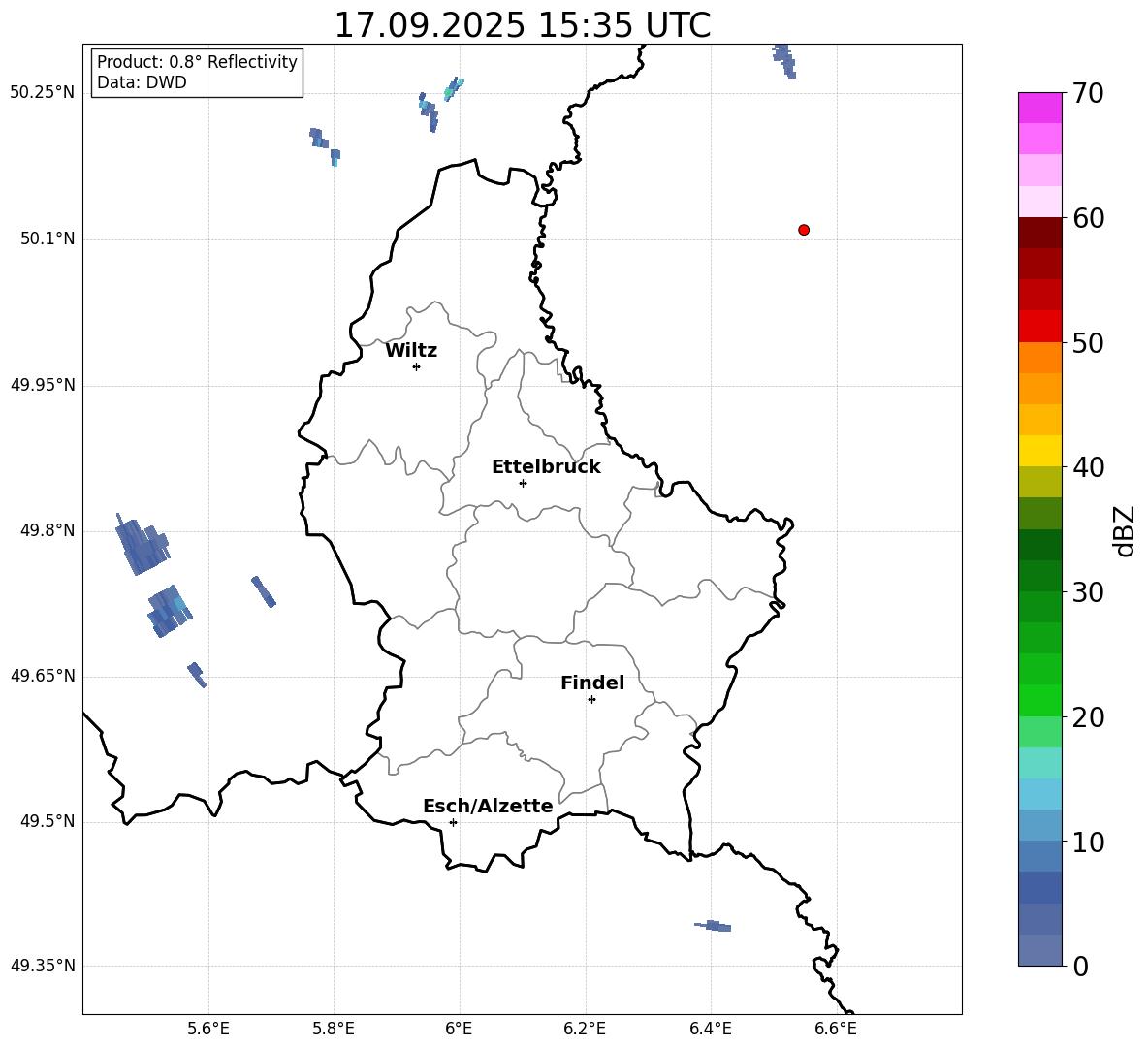This screenshot has width=1148, height=1048.
Task: Click the 6.6°E longitude label
Action: click(836, 1029)
